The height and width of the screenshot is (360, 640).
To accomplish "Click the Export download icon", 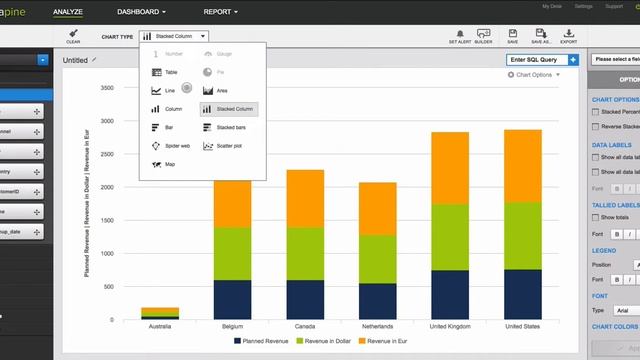I will pyautogui.click(x=569, y=33).
